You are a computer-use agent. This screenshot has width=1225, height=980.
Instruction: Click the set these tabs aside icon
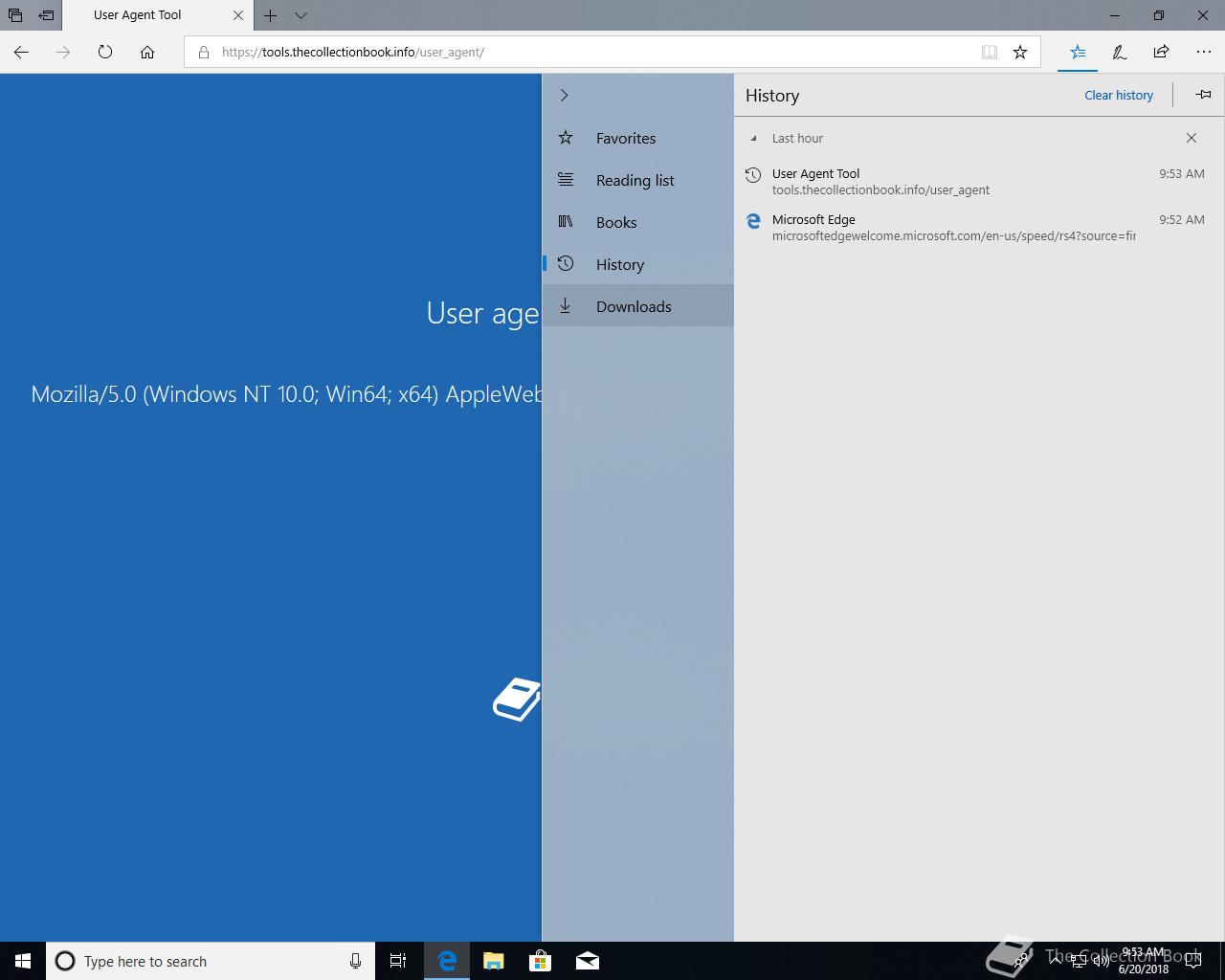46,15
